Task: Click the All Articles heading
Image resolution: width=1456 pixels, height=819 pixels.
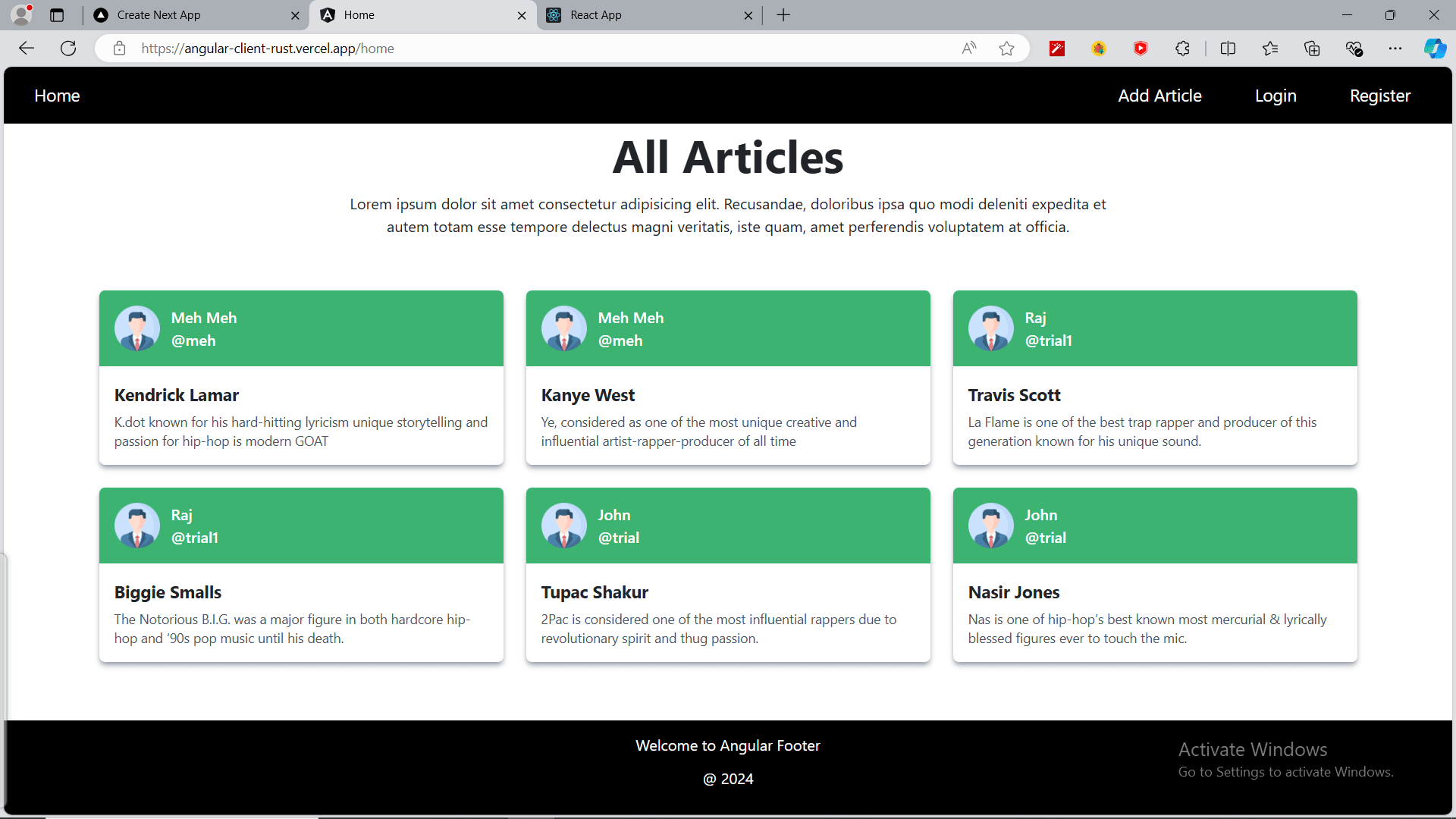Action: tap(728, 157)
